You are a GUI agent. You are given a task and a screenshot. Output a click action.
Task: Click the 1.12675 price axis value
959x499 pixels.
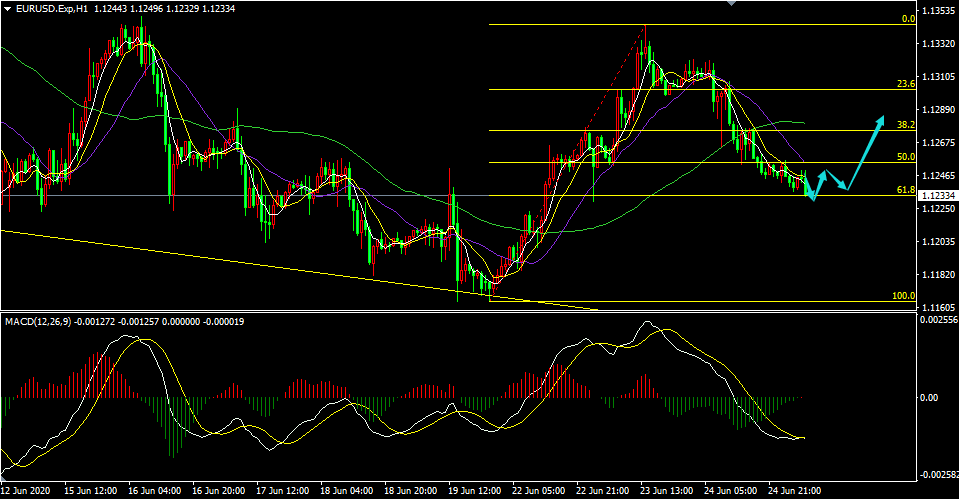(936, 143)
